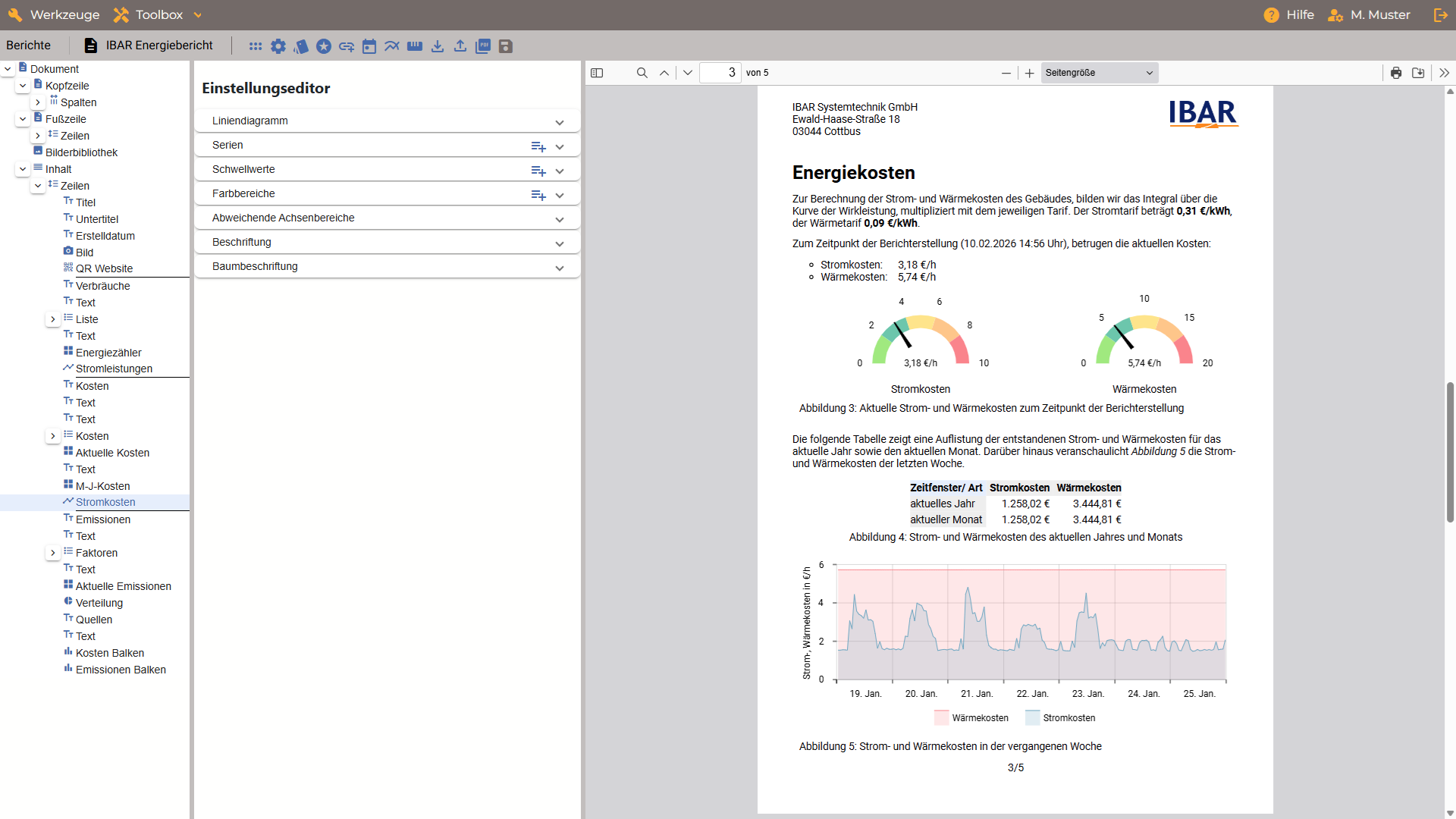This screenshot has height=819, width=1456.
Task: Open the Hilfe help link
Action: pyautogui.click(x=1288, y=14)
